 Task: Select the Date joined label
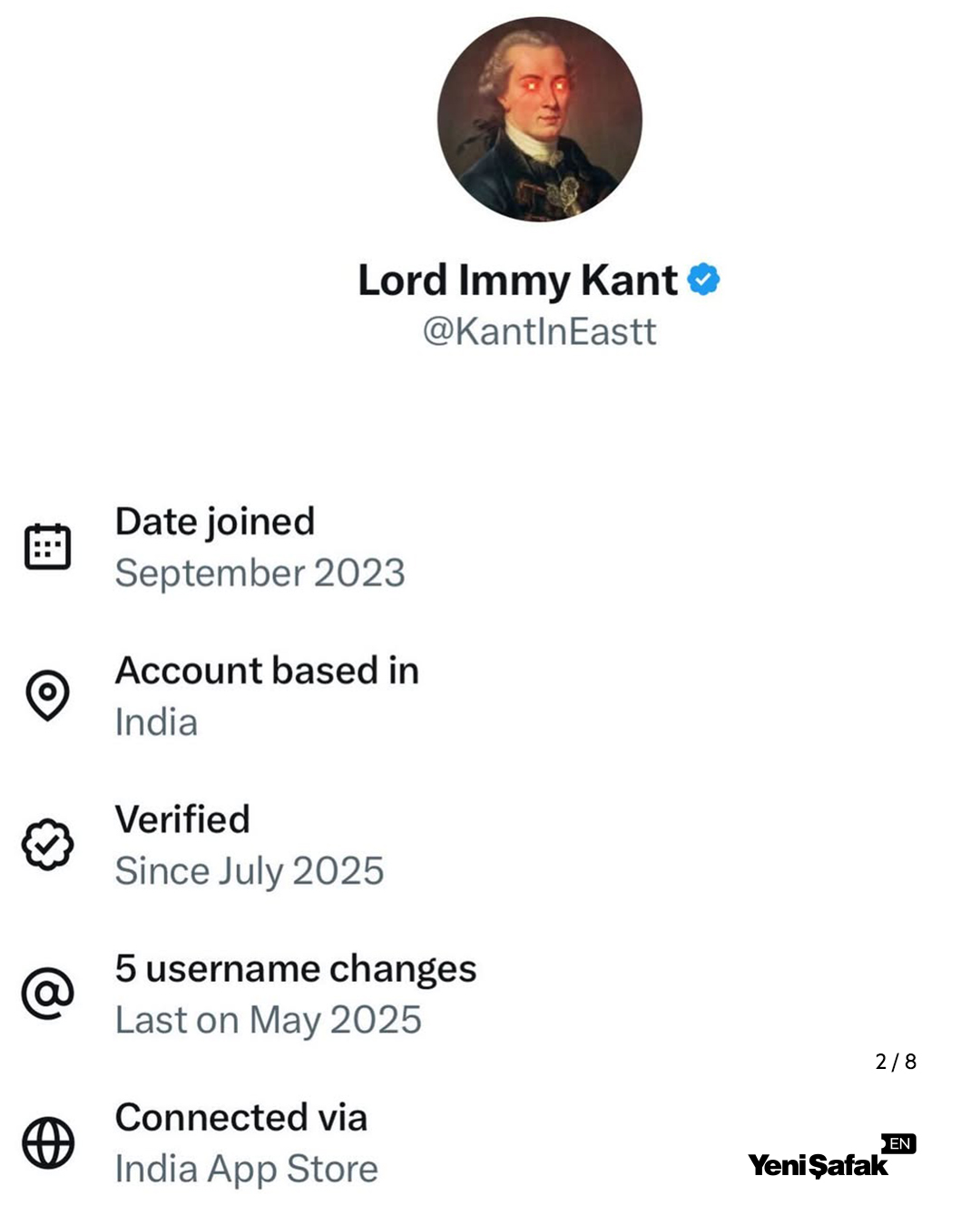[x=215, y=522]
